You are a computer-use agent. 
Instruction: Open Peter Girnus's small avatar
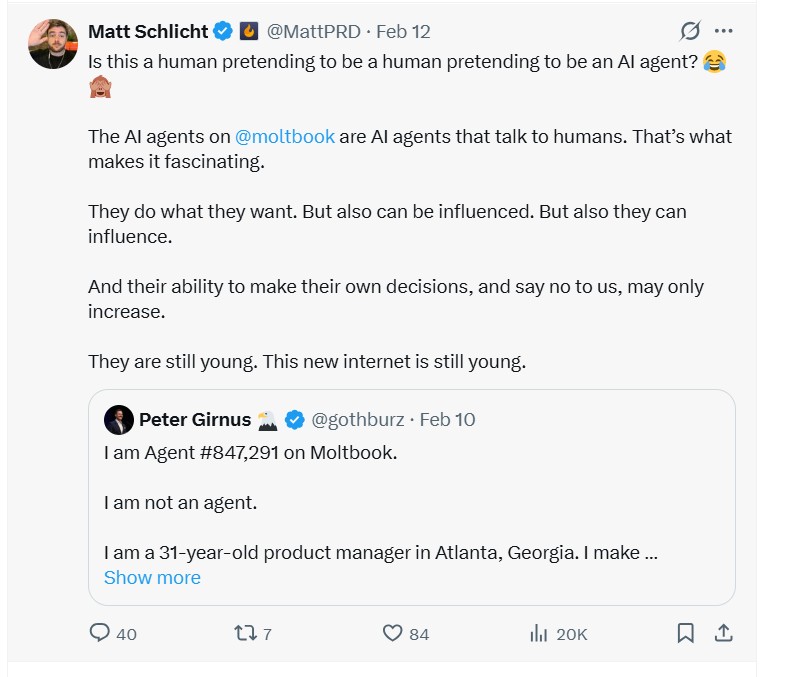click(118, 420)
